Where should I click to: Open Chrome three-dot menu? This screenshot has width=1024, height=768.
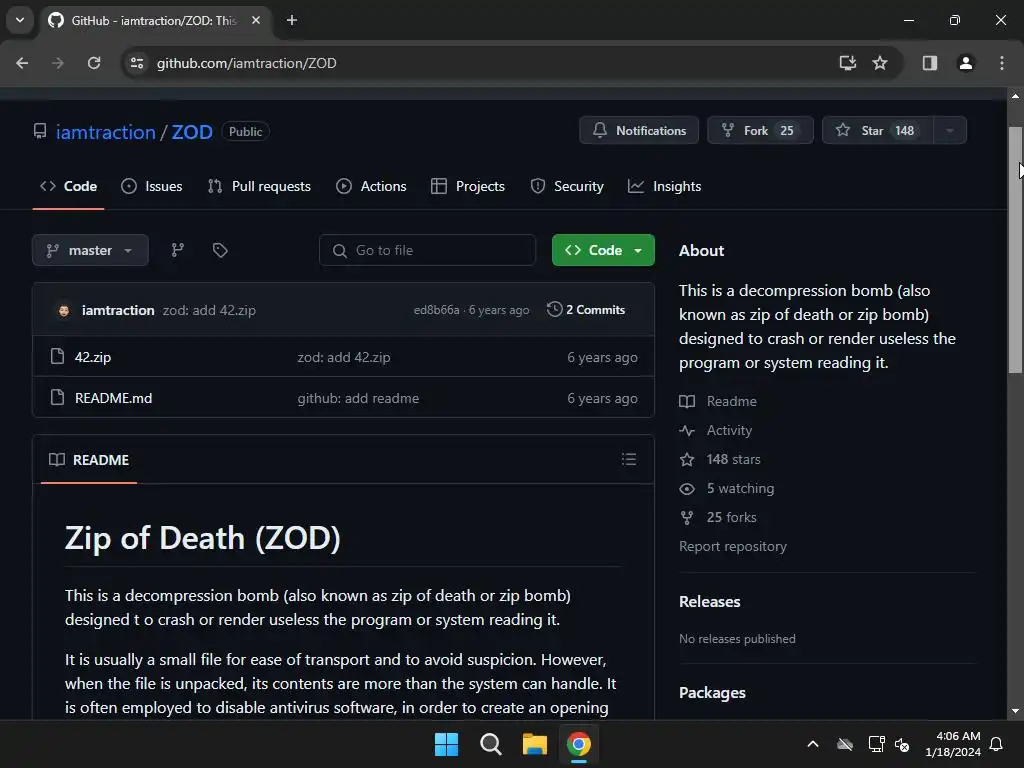[x=1002, y=63]
